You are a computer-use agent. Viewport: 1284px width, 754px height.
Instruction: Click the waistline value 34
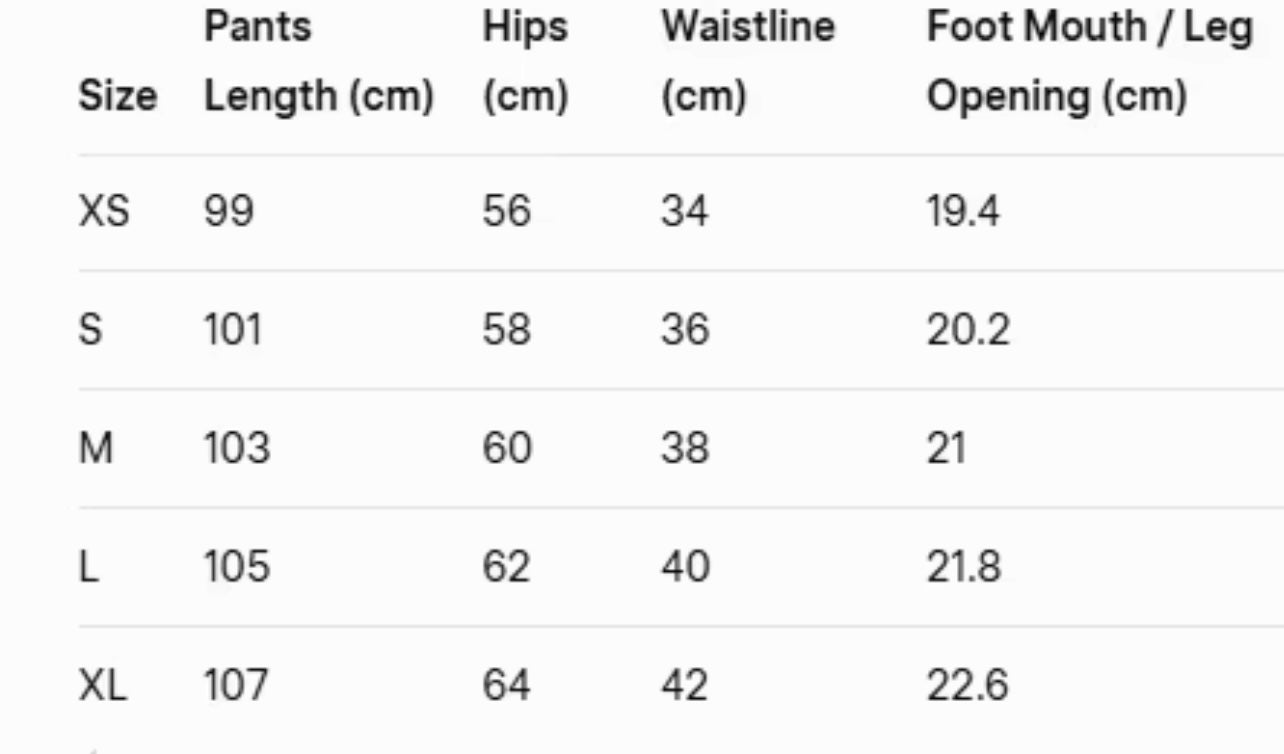[684, 212]
